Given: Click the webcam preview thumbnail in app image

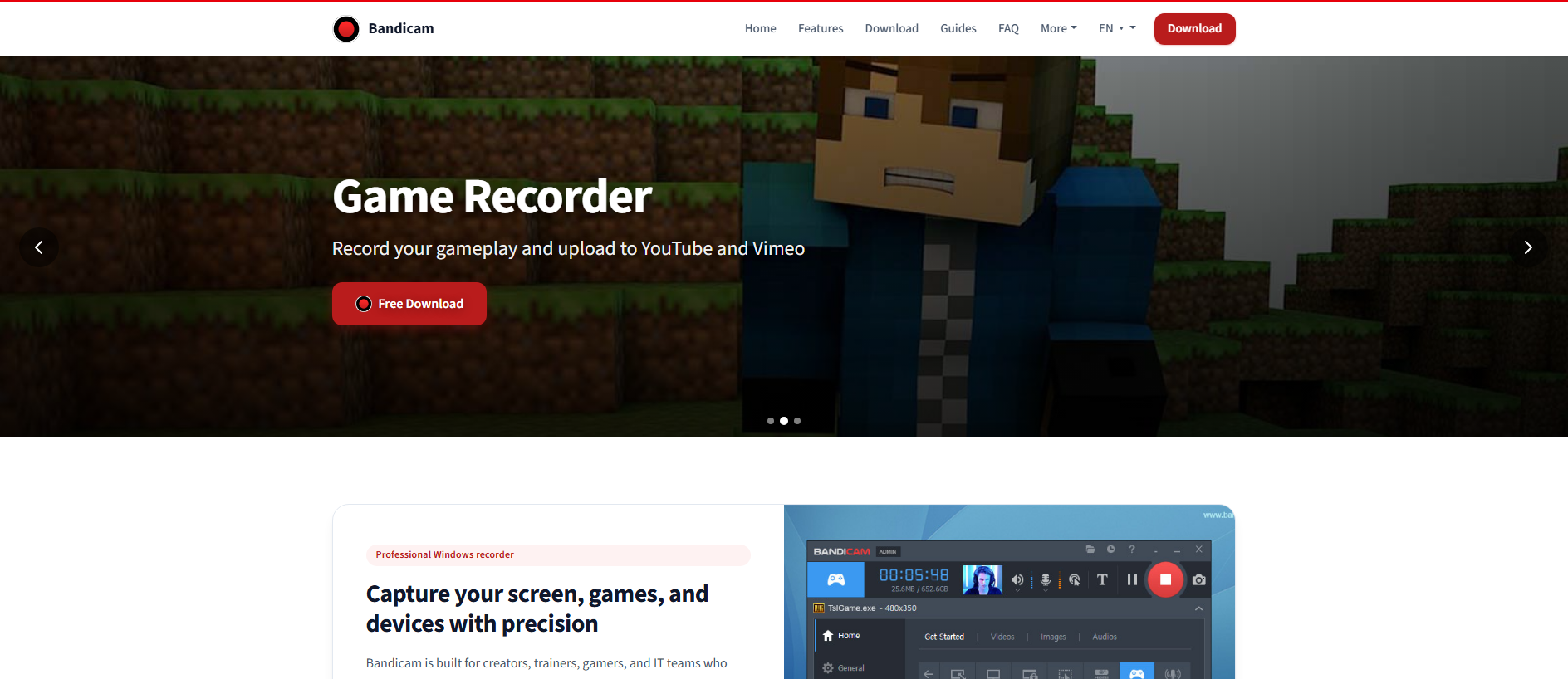Looking at the screenshot, I should pyautogui.click(x=982, y=579).
